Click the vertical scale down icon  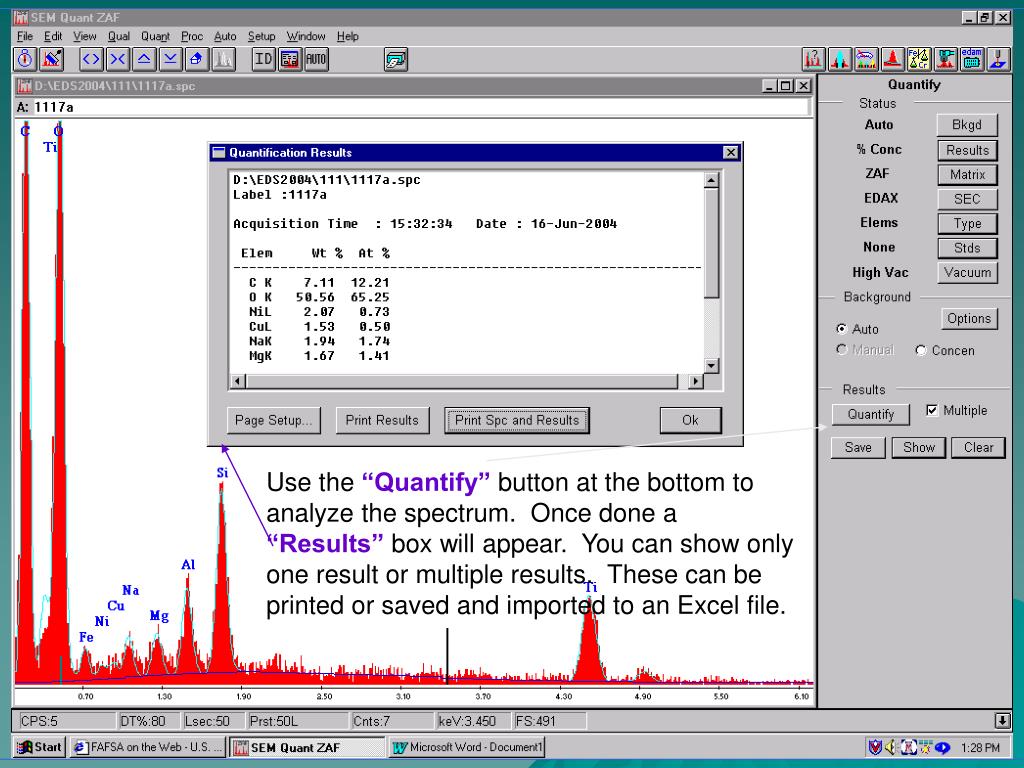tap(170, 59)
